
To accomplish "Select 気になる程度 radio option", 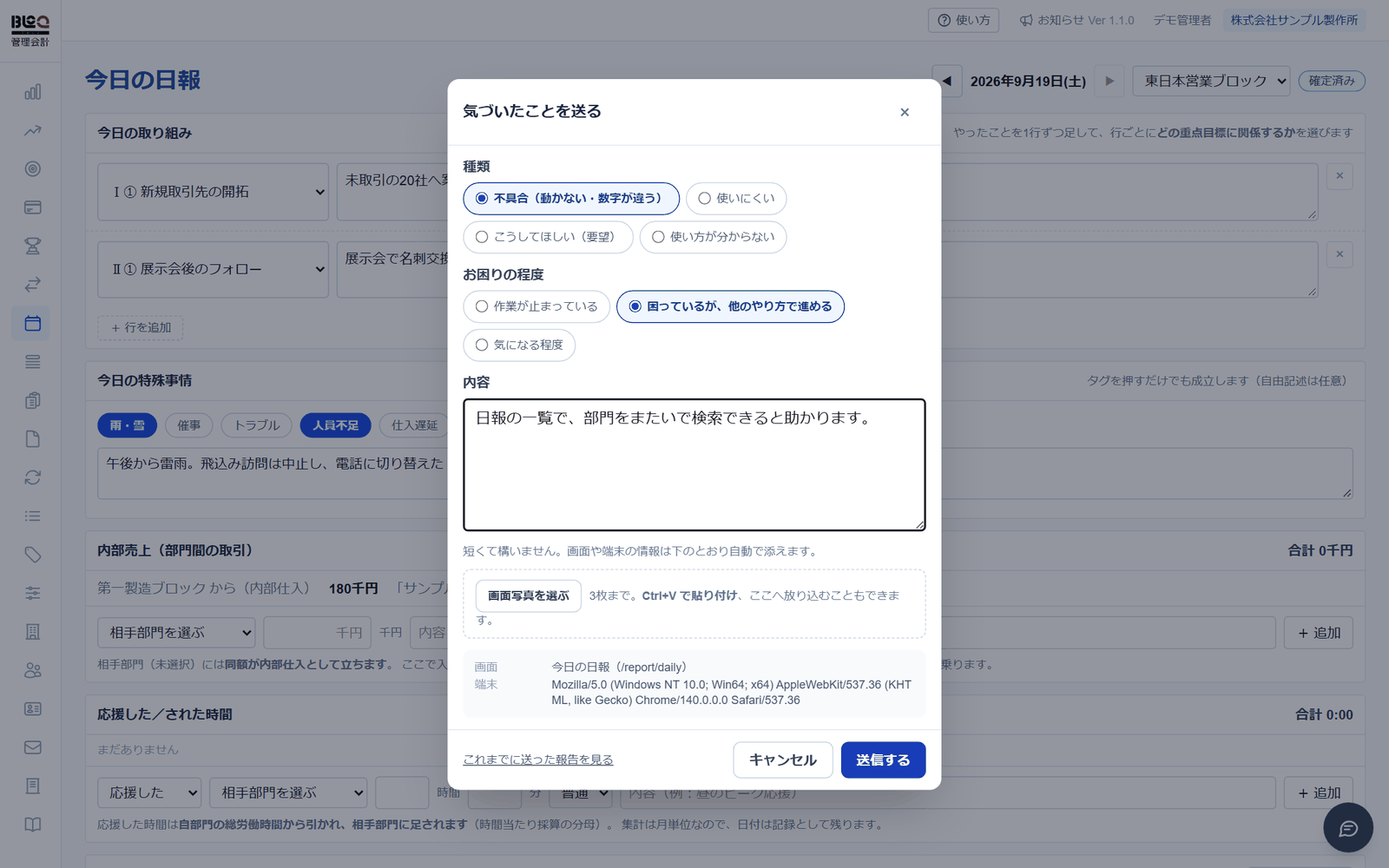I will (x=519, y=345).
